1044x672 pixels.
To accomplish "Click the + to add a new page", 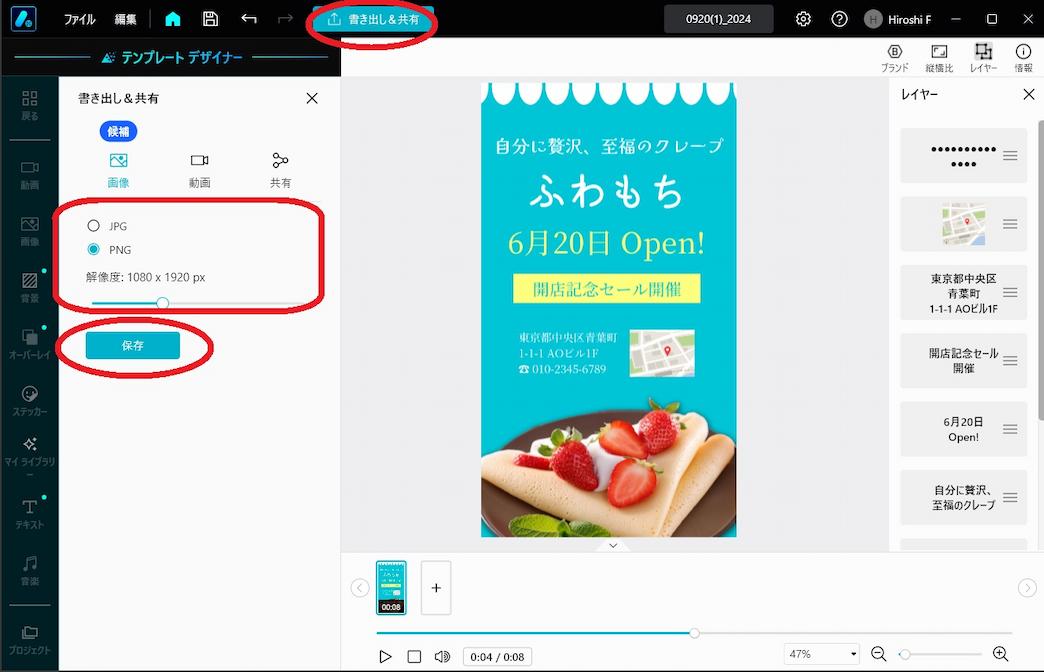I will (435, 588).
